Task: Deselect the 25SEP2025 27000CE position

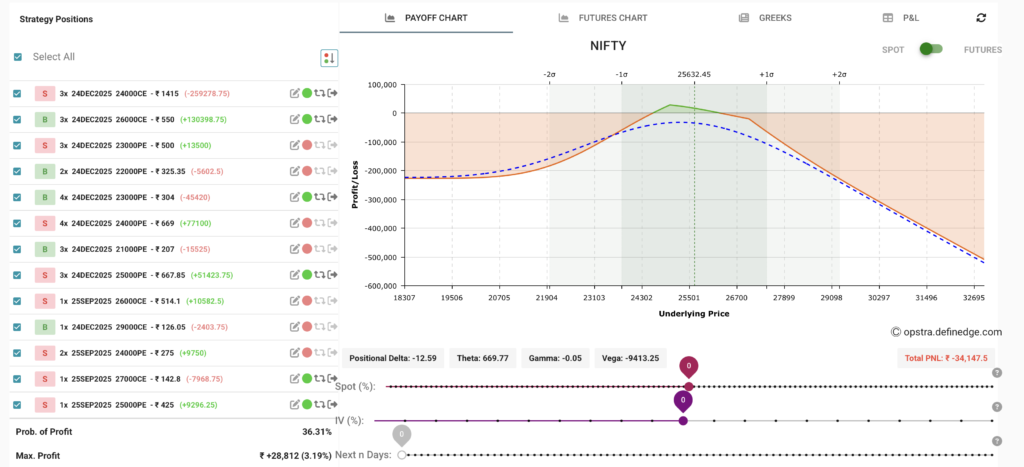Action: coord(18,379)
